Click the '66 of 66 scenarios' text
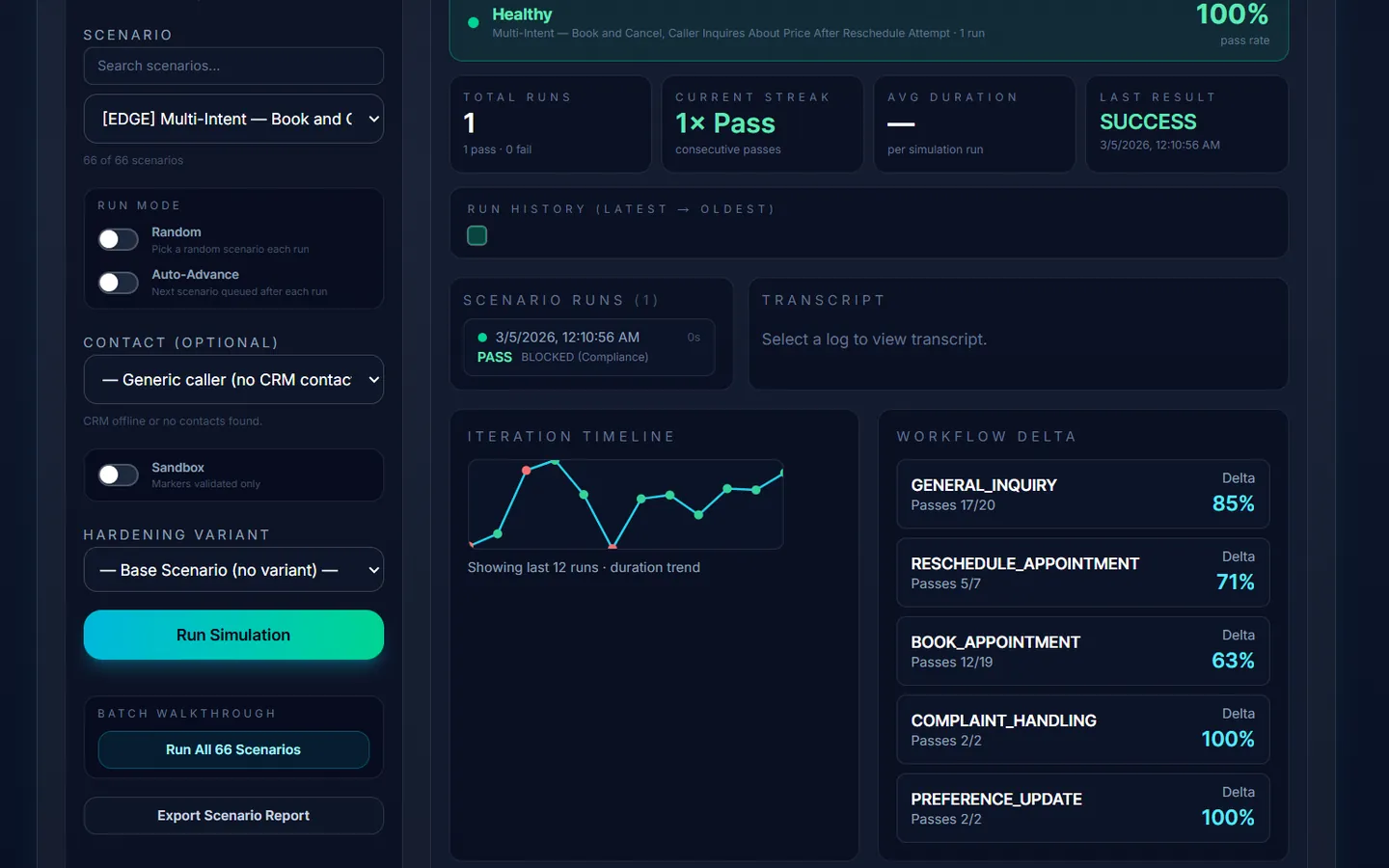1389x868 pixels. (133, 160)
